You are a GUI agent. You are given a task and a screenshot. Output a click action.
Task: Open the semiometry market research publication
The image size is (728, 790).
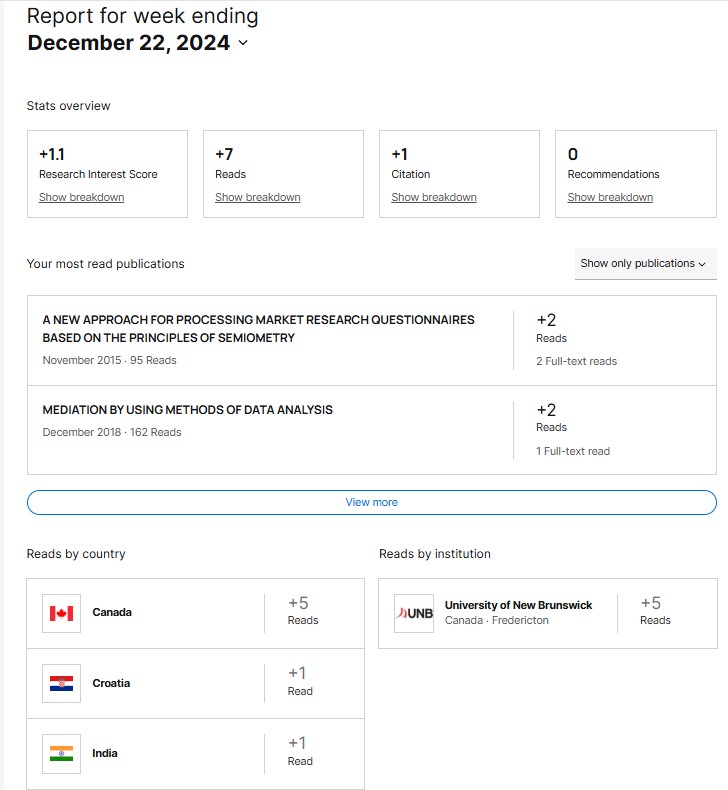[x=258, y=329]
